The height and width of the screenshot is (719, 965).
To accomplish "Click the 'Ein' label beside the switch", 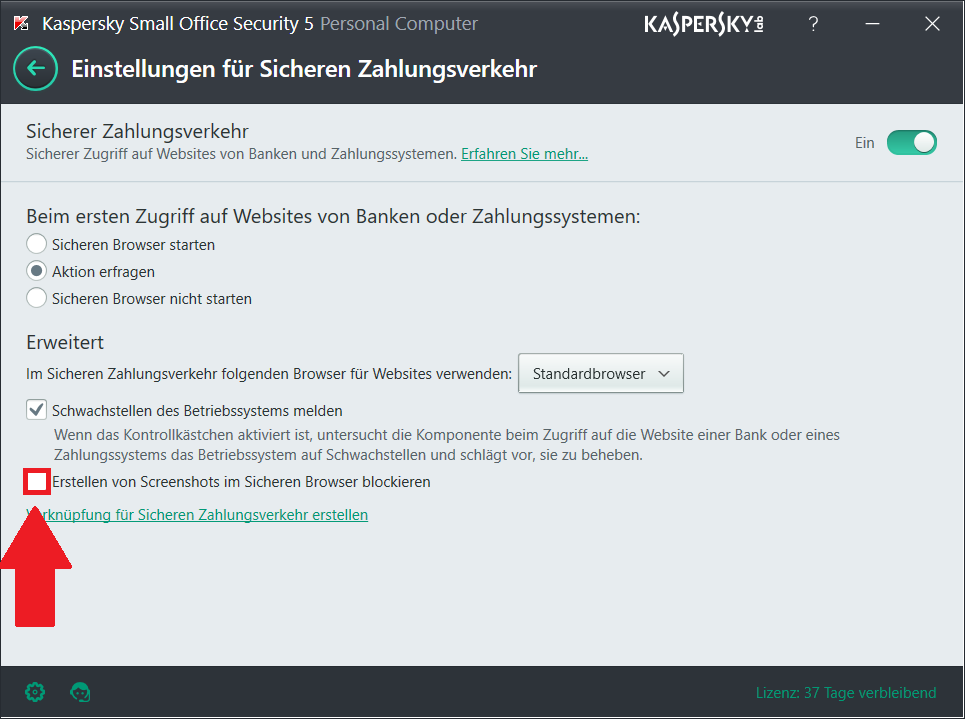I will click(x=865, y=143).
